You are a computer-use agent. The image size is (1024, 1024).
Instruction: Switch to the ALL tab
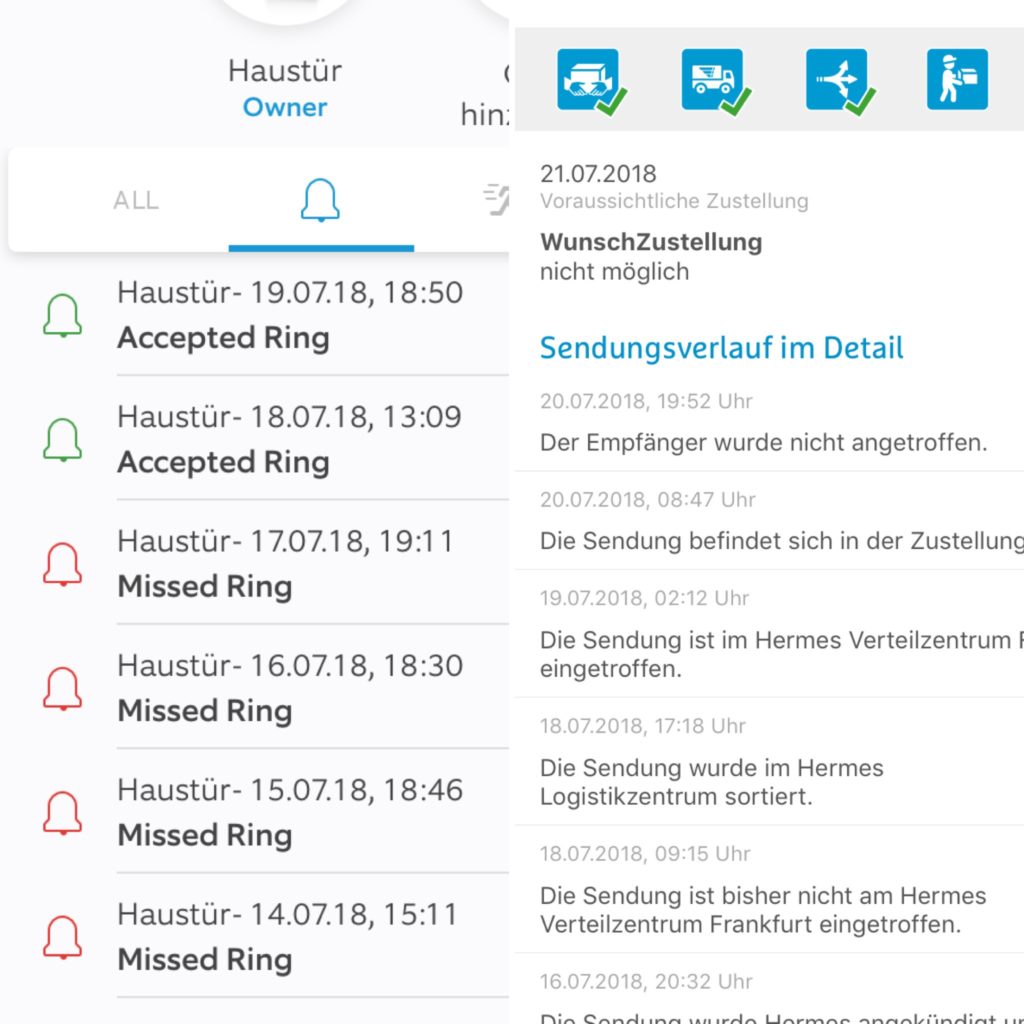click(135, 198)
